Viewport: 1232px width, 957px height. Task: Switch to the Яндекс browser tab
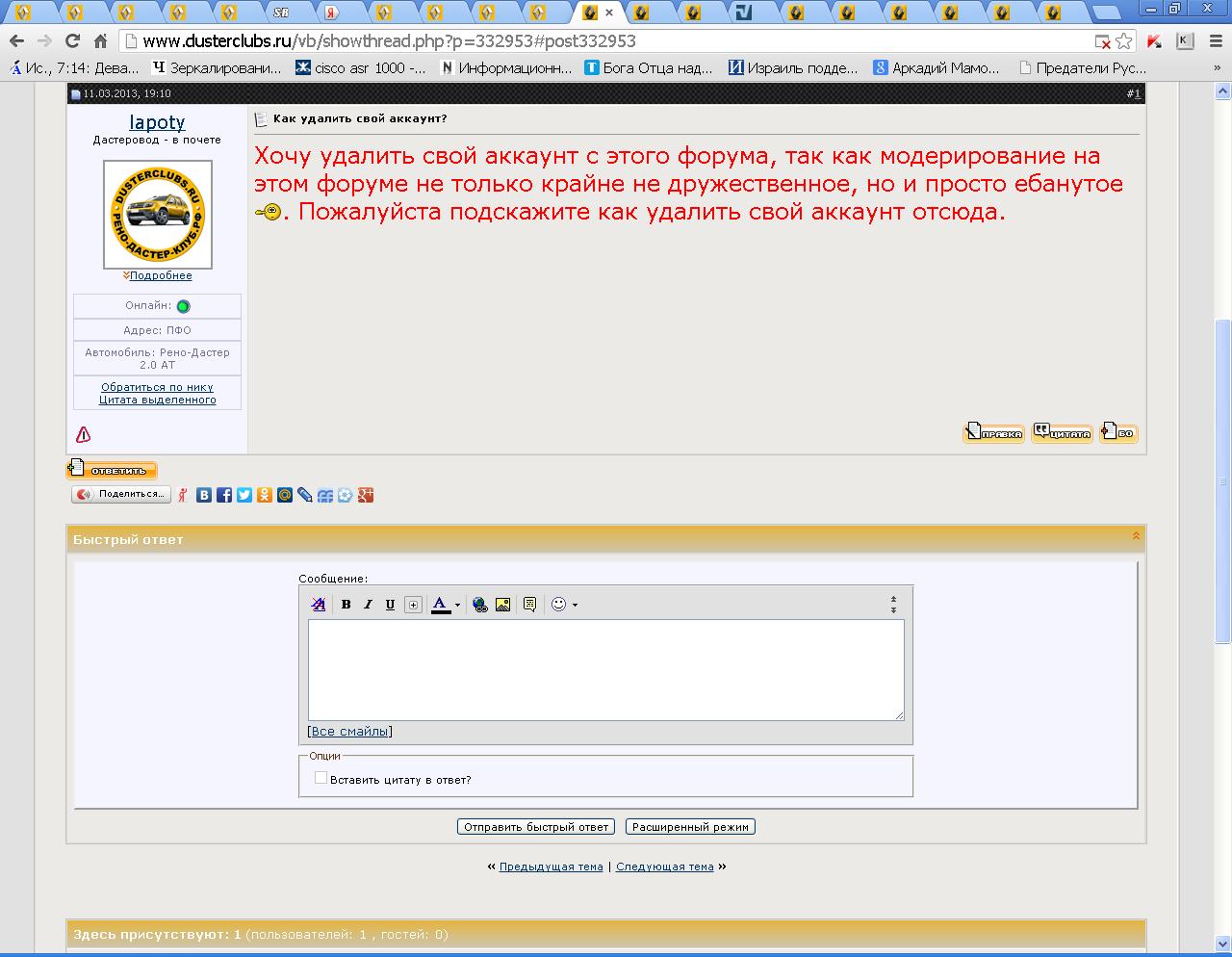(x=331, y=13)
